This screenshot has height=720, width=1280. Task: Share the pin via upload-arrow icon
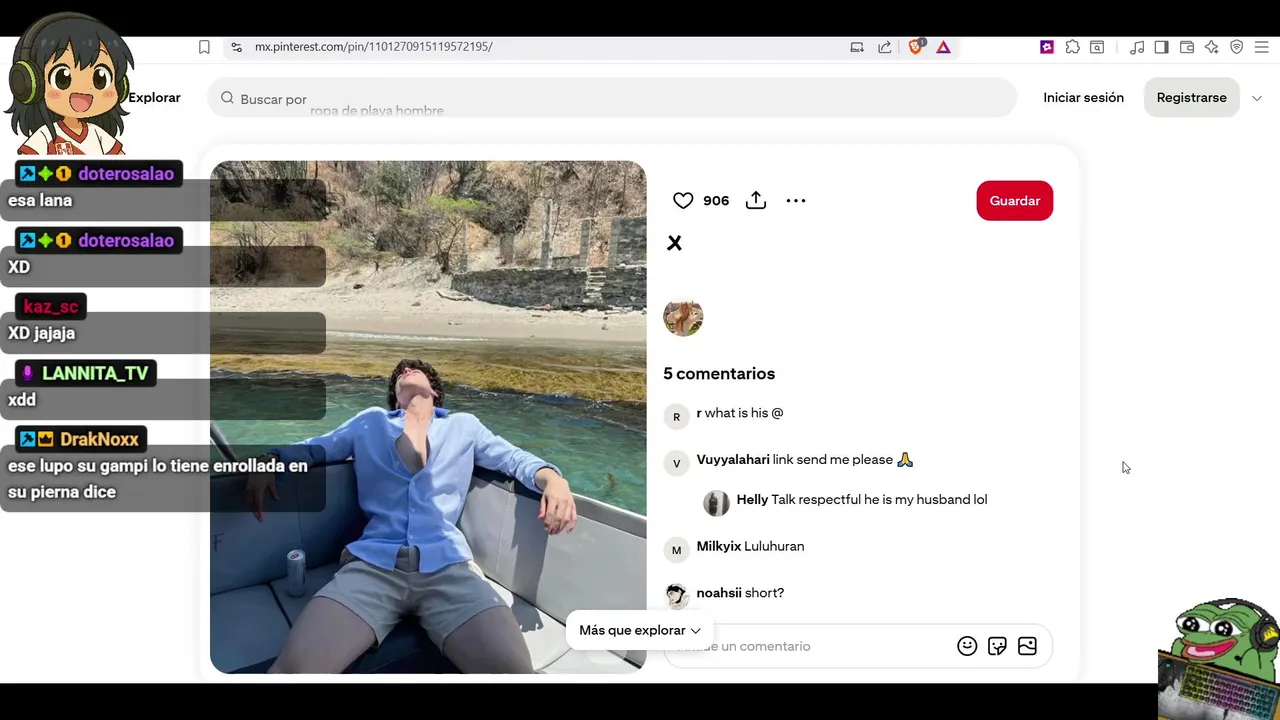[x=756, y=201]
